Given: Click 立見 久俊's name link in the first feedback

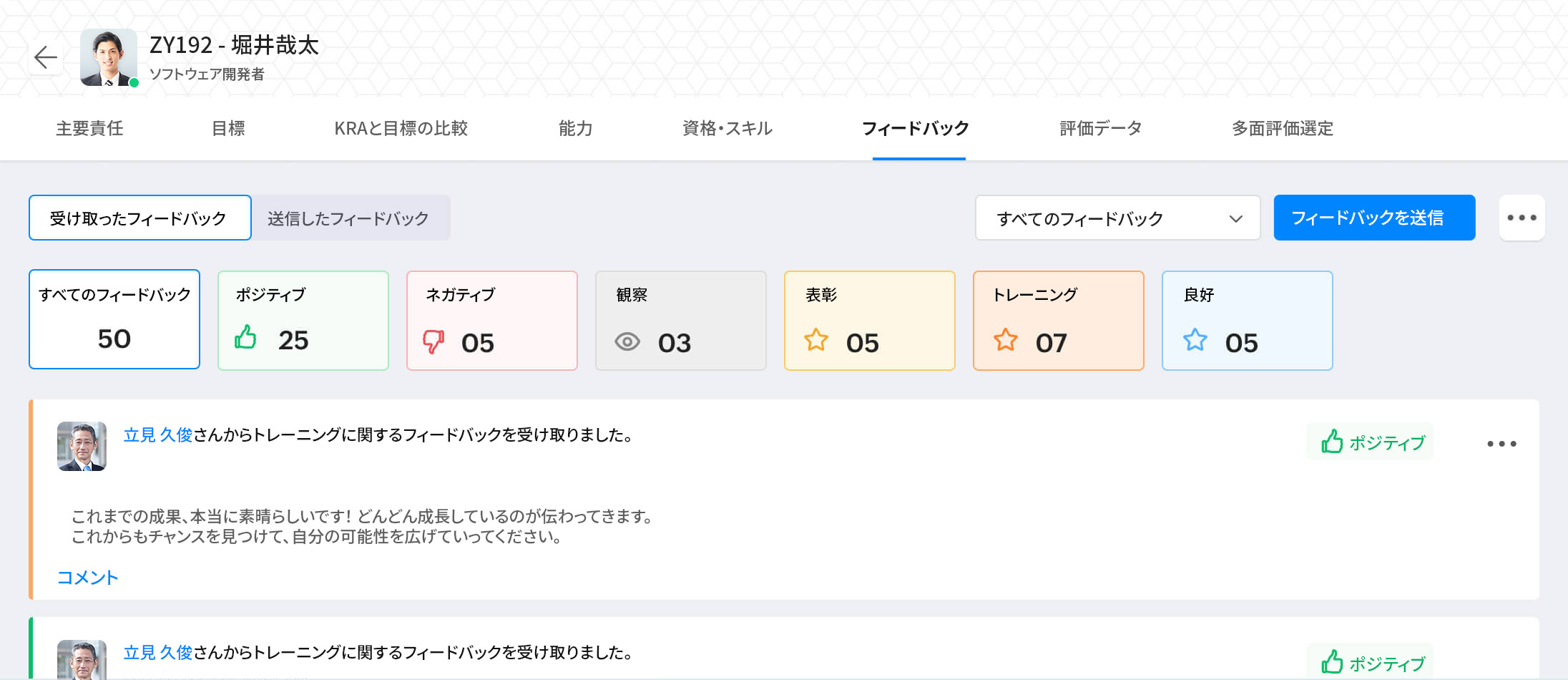Looking at the screenshot, I should [159, 435].
